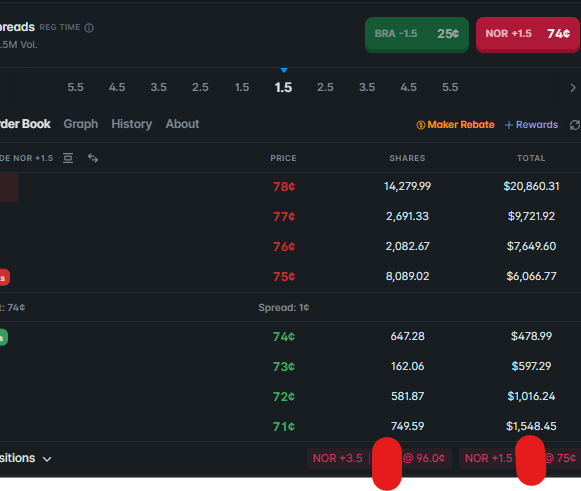Choose the left-side 3.5 spread line
Screen dimensions: 581x491
159,87
